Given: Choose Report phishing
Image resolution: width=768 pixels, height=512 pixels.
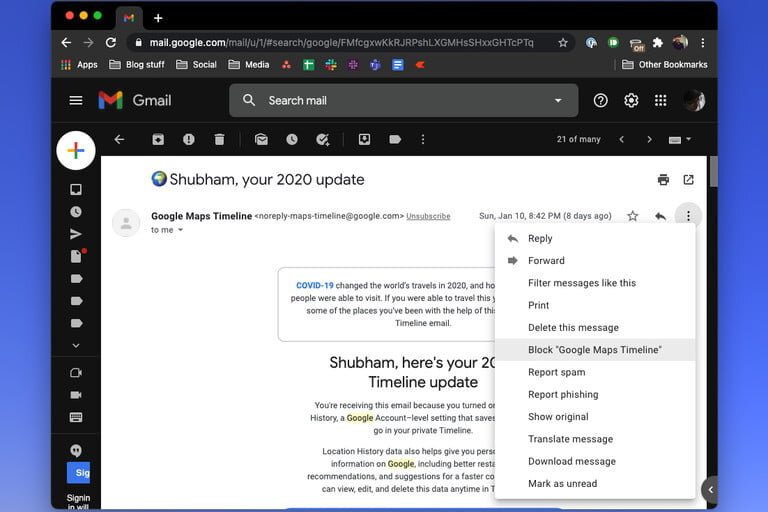Looking at the screenshot, I should click(595, 394).
